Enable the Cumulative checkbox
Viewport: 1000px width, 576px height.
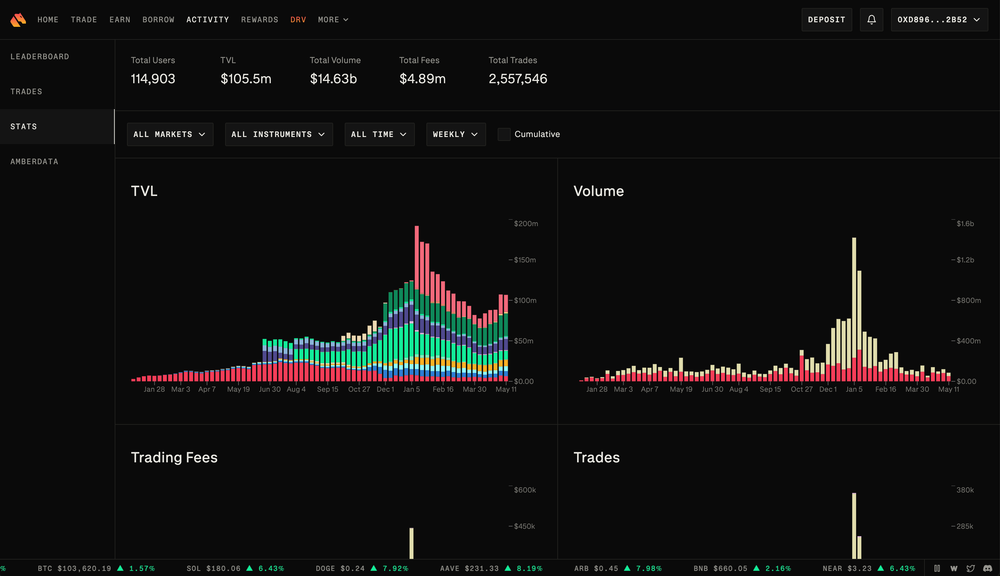coord(504,134)
